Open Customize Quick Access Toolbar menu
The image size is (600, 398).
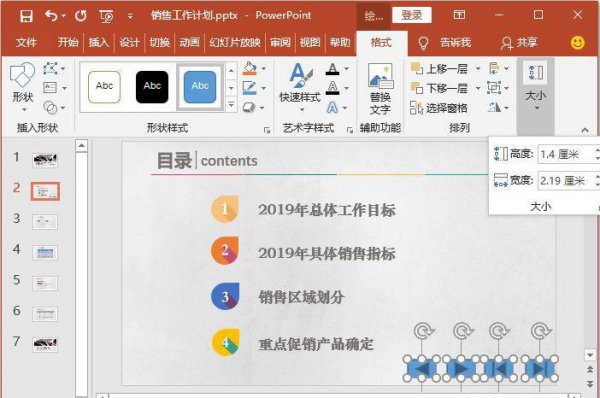(130, 16)
